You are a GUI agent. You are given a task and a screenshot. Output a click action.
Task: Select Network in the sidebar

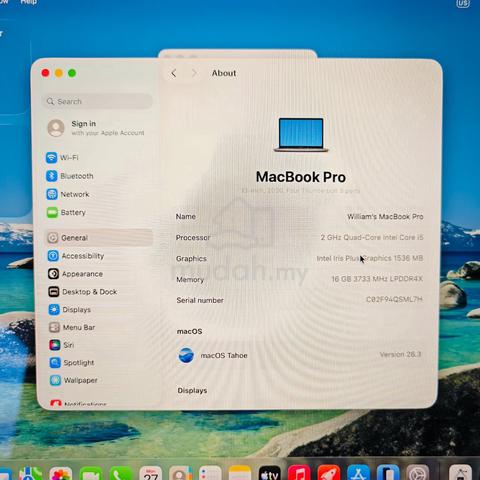click(x=68, y=194)
